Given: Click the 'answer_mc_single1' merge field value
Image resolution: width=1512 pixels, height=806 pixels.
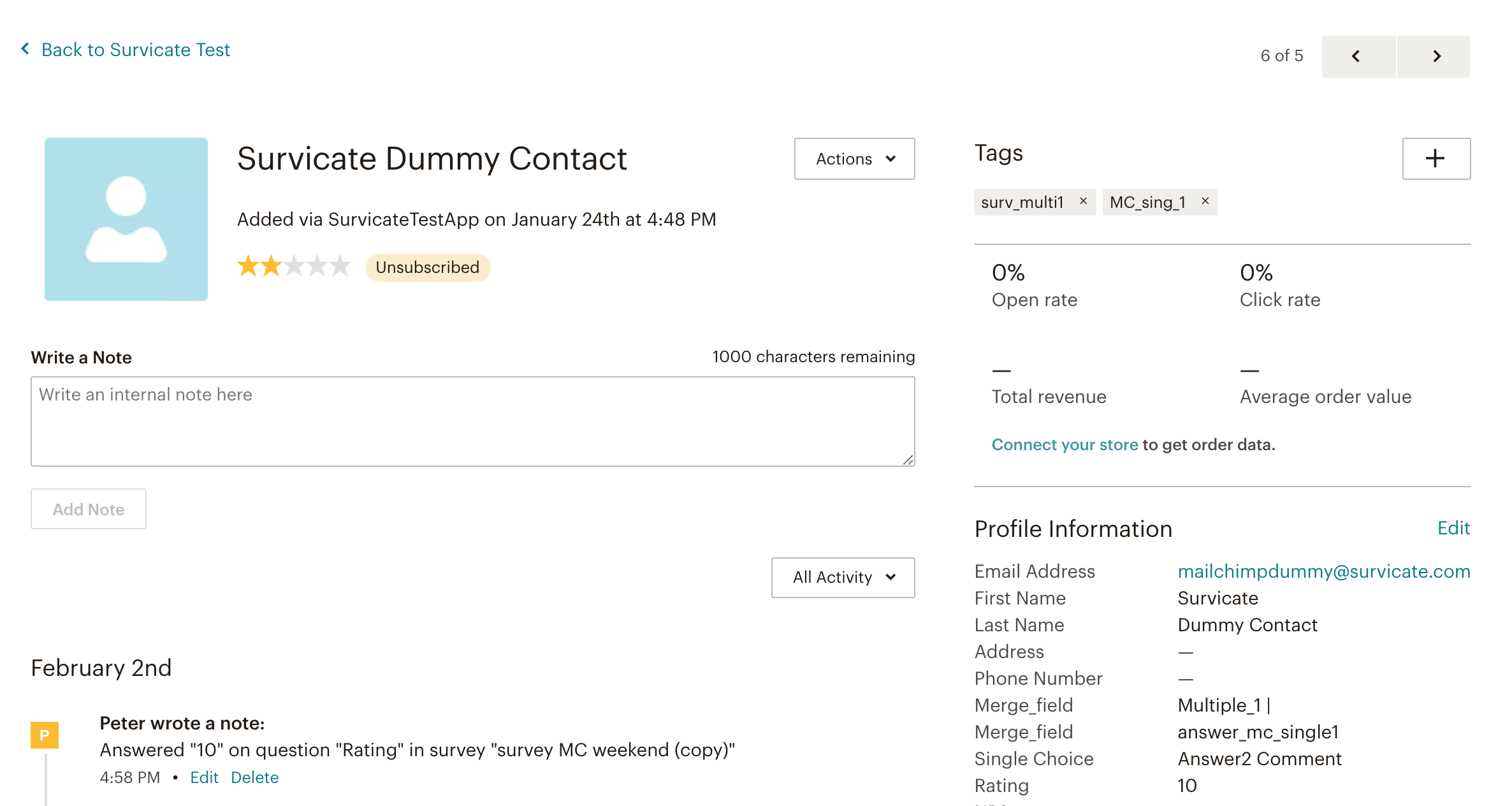Looking at the screenshot, I should tap(1258, 732).
